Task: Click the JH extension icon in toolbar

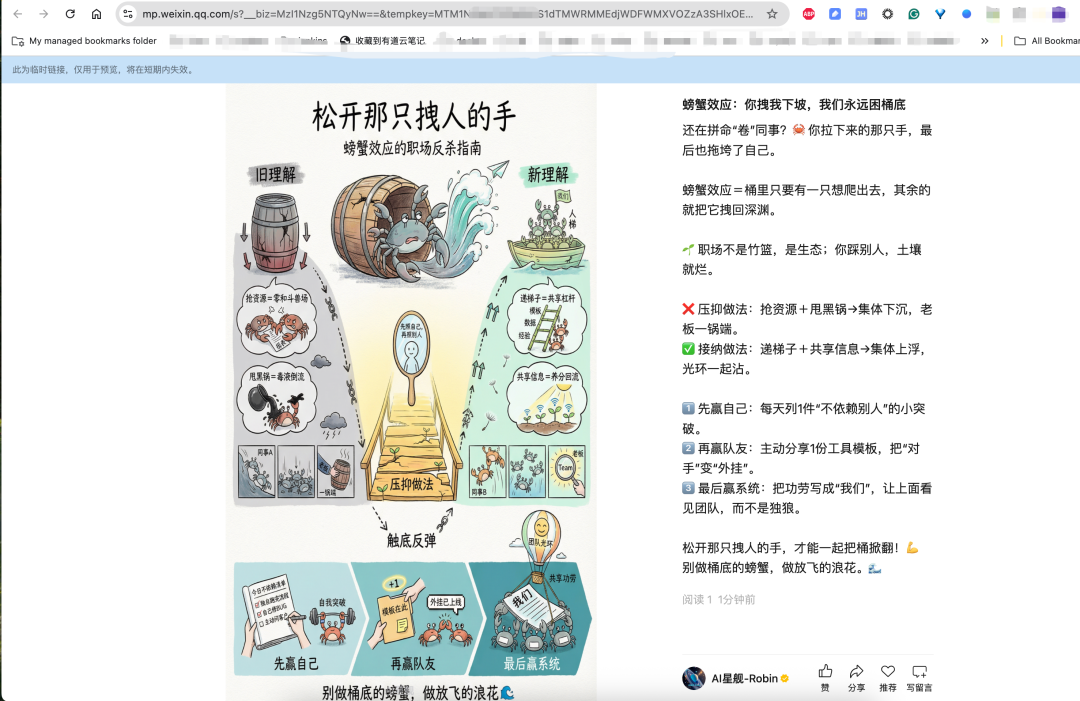Action: (x=860, y=14)
